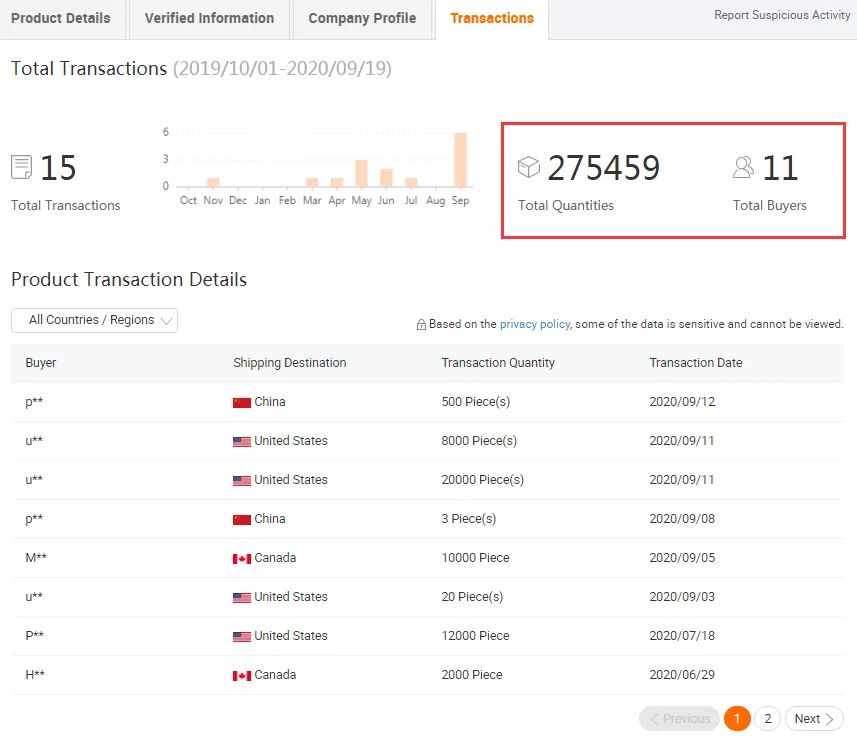Select the 500 Piece(s) quantity cell
Screen dimensions: 857x745
tap(476, 402)
